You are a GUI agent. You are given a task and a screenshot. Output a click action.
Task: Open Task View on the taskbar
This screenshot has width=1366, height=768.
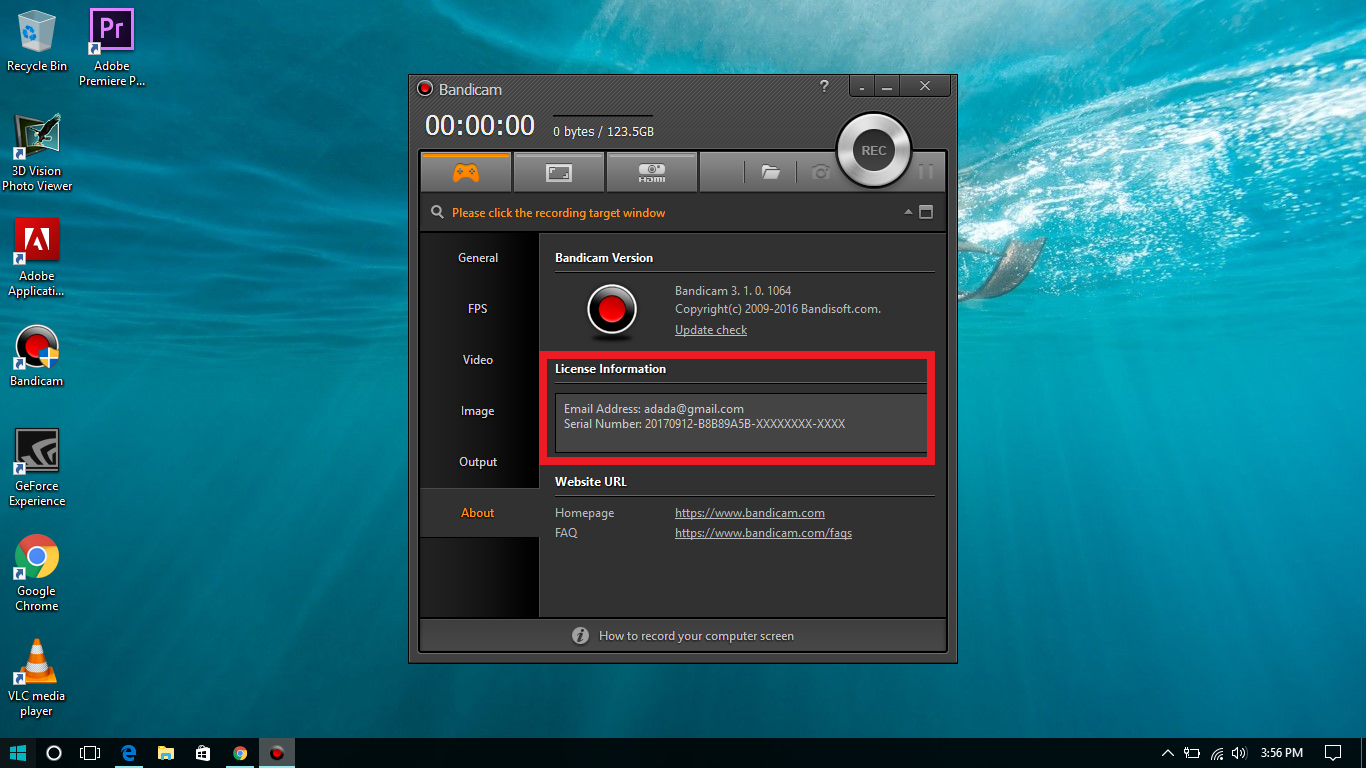pyautogui.click(x=90, y=753)
